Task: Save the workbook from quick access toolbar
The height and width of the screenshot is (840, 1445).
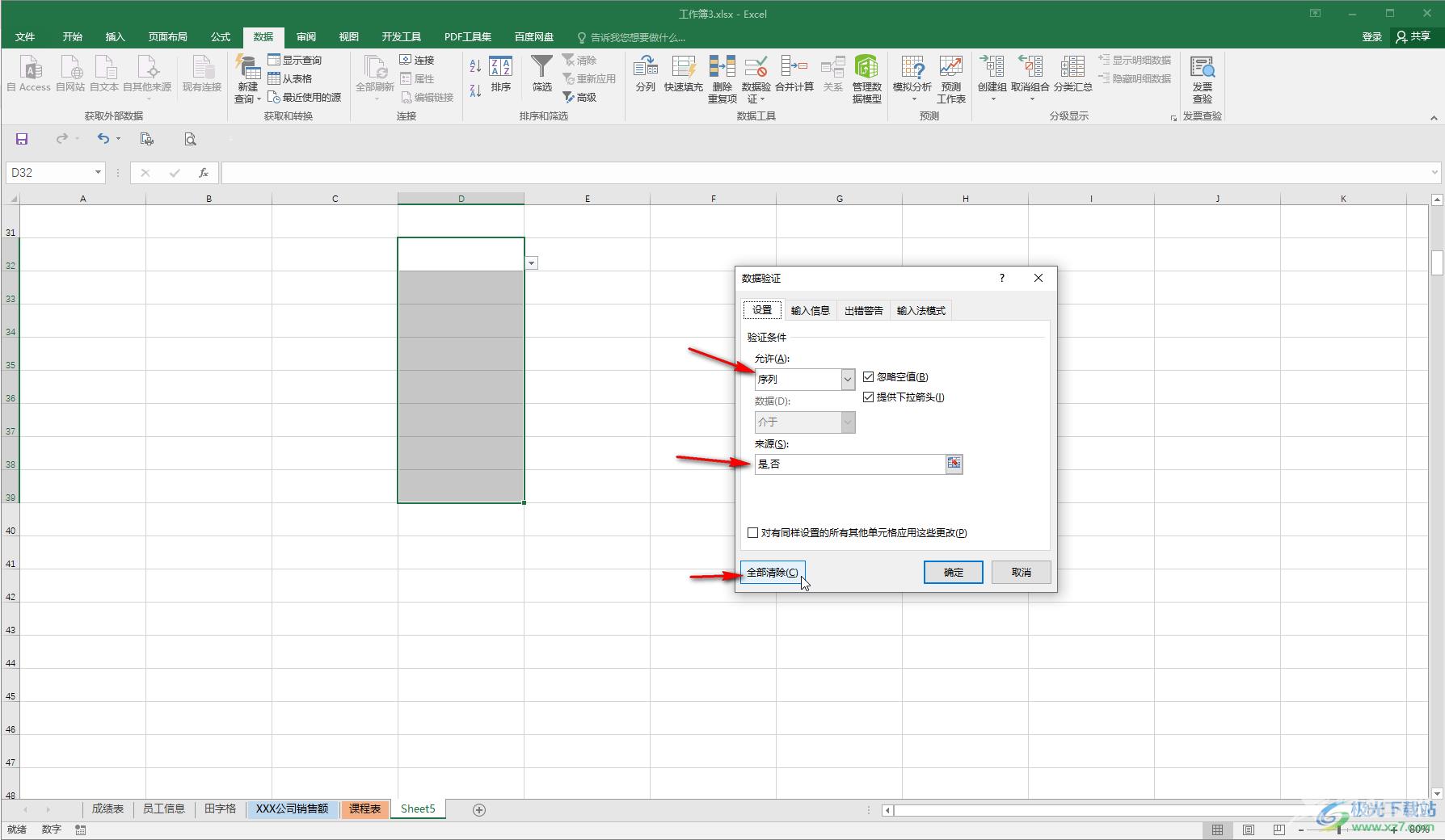Action: 22,139
